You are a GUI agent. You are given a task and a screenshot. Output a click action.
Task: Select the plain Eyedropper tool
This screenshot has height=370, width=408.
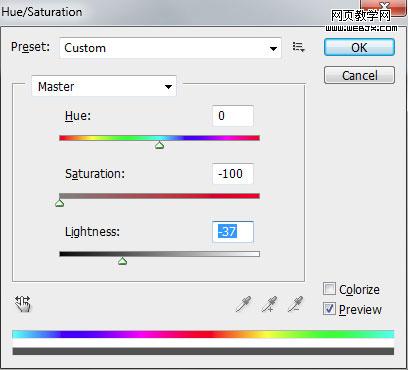pyautogui.click(x=244, y=304)
